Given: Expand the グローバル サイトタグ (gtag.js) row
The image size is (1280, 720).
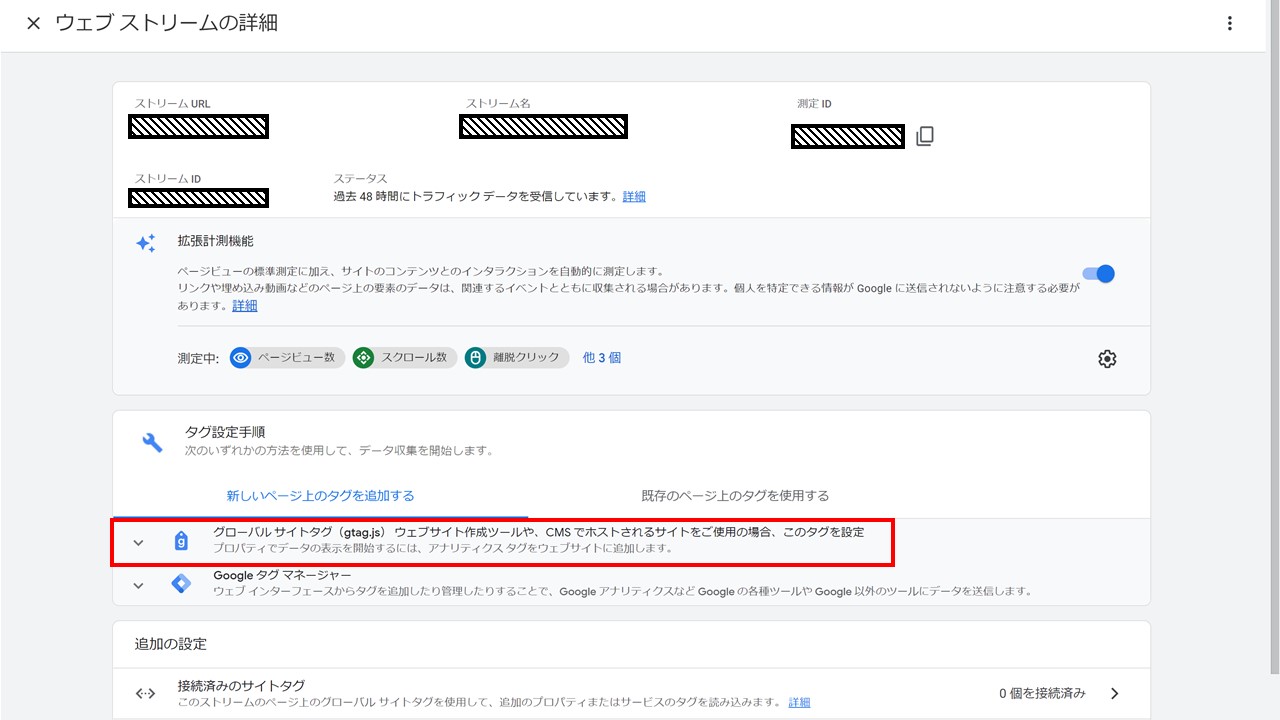Looking at the screenshot, I should coord(138,542).
